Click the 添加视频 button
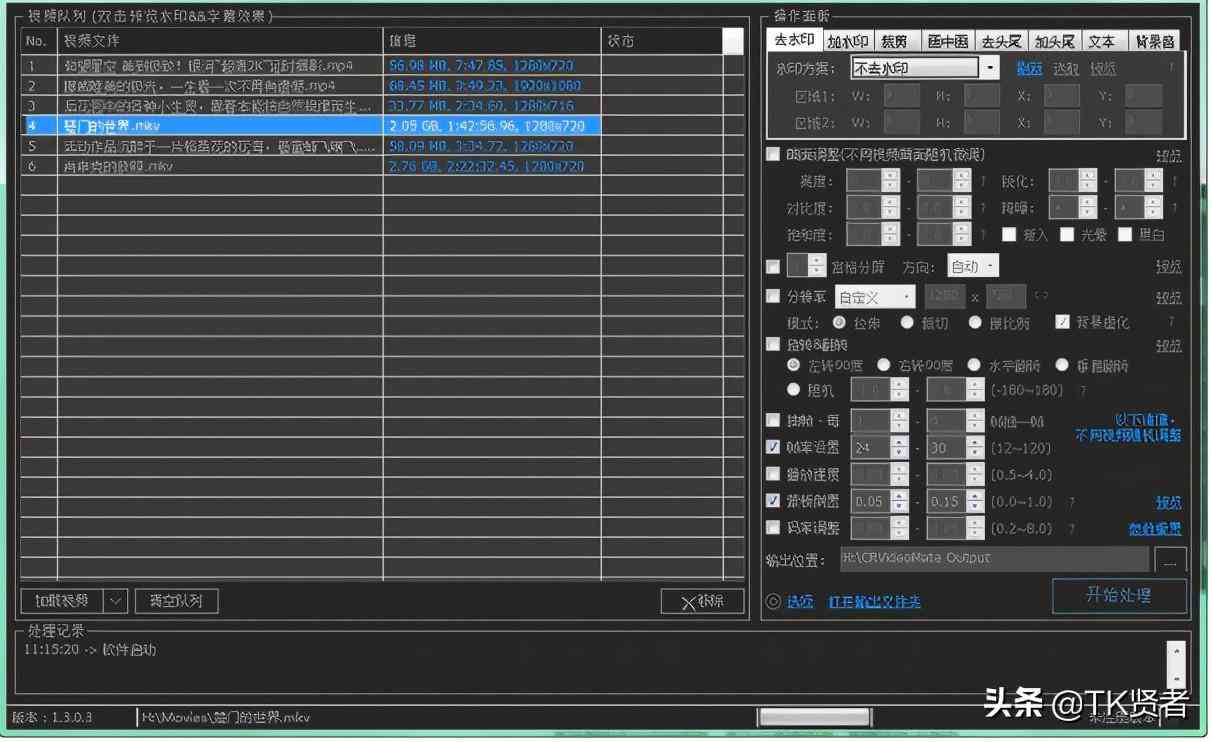 pos(62,601)
